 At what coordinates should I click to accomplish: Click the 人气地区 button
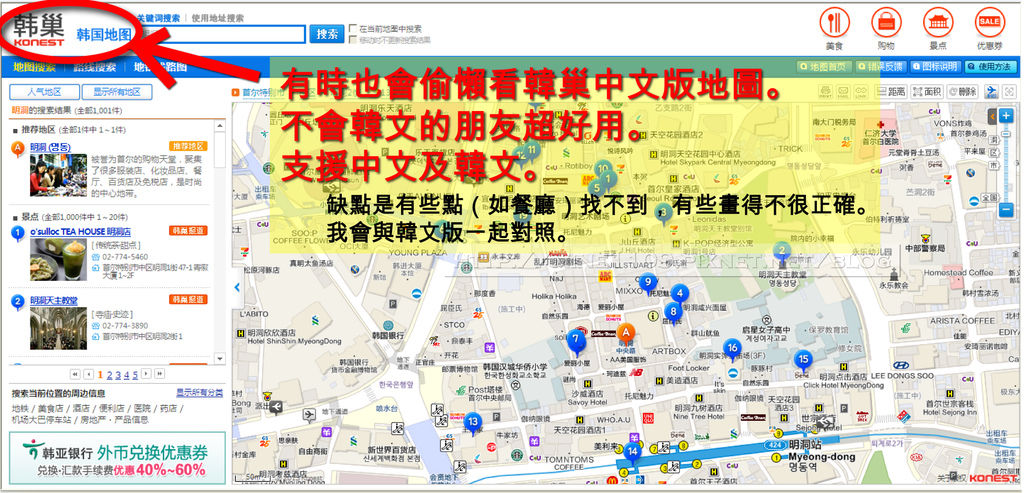point(44,92)
